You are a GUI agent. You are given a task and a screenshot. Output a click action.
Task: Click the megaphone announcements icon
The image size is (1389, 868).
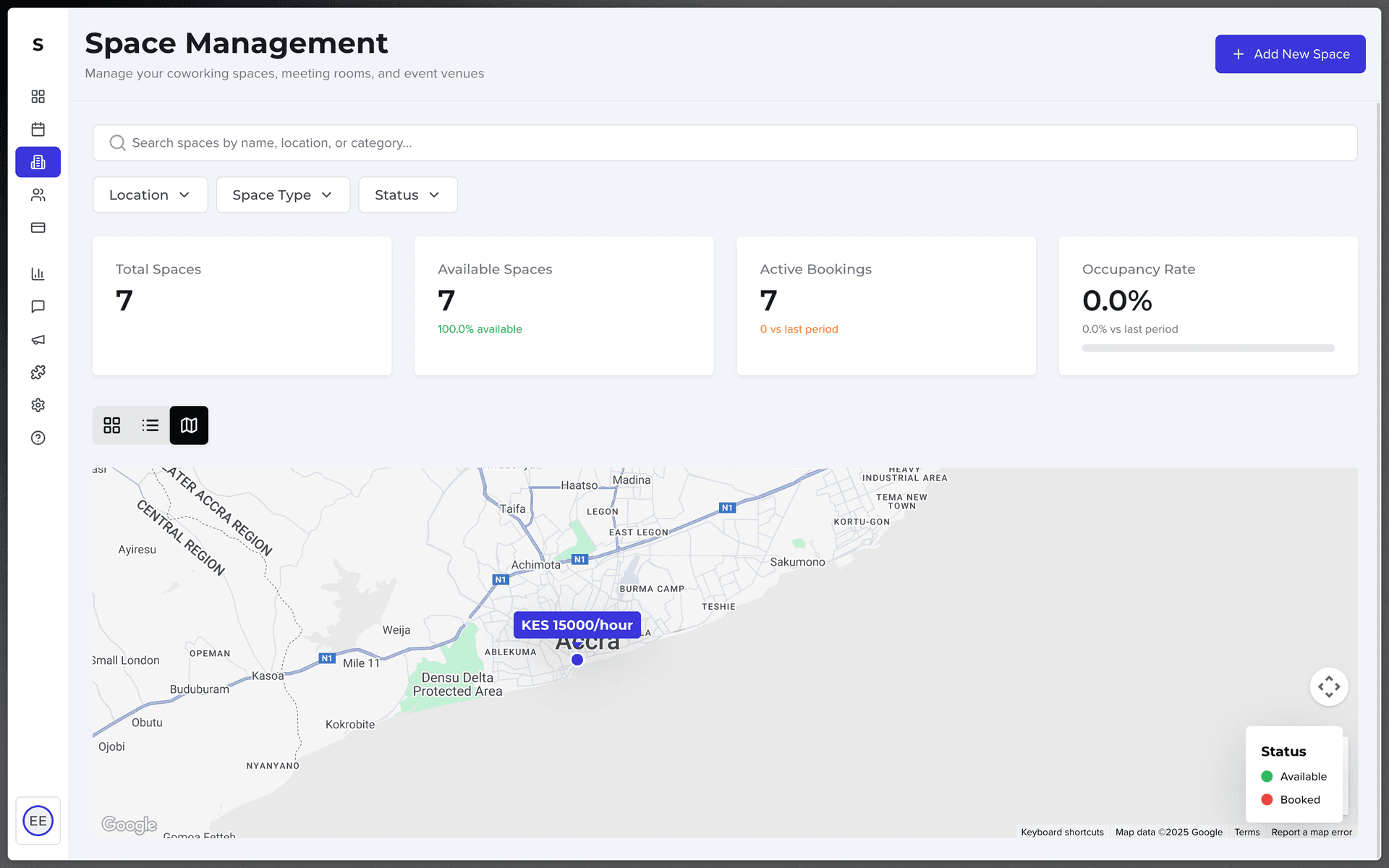pos(38,339)
